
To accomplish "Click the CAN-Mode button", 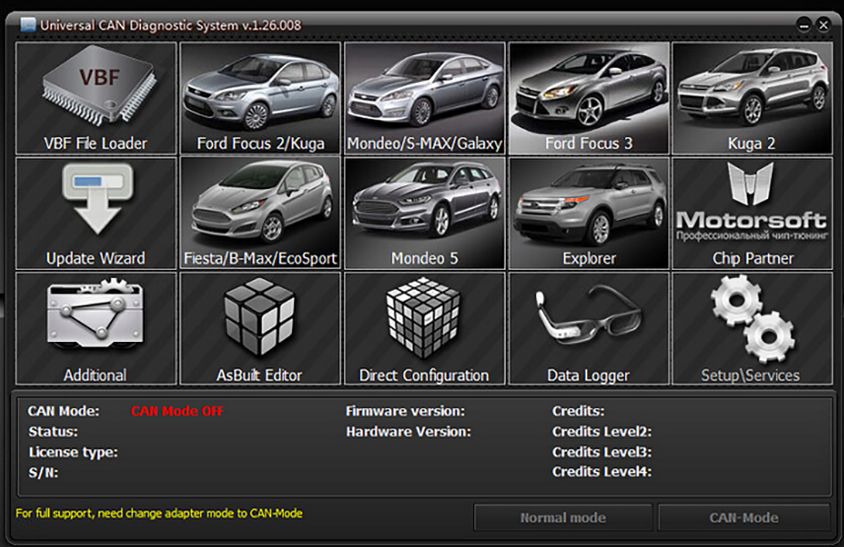I will pos(744,518).
